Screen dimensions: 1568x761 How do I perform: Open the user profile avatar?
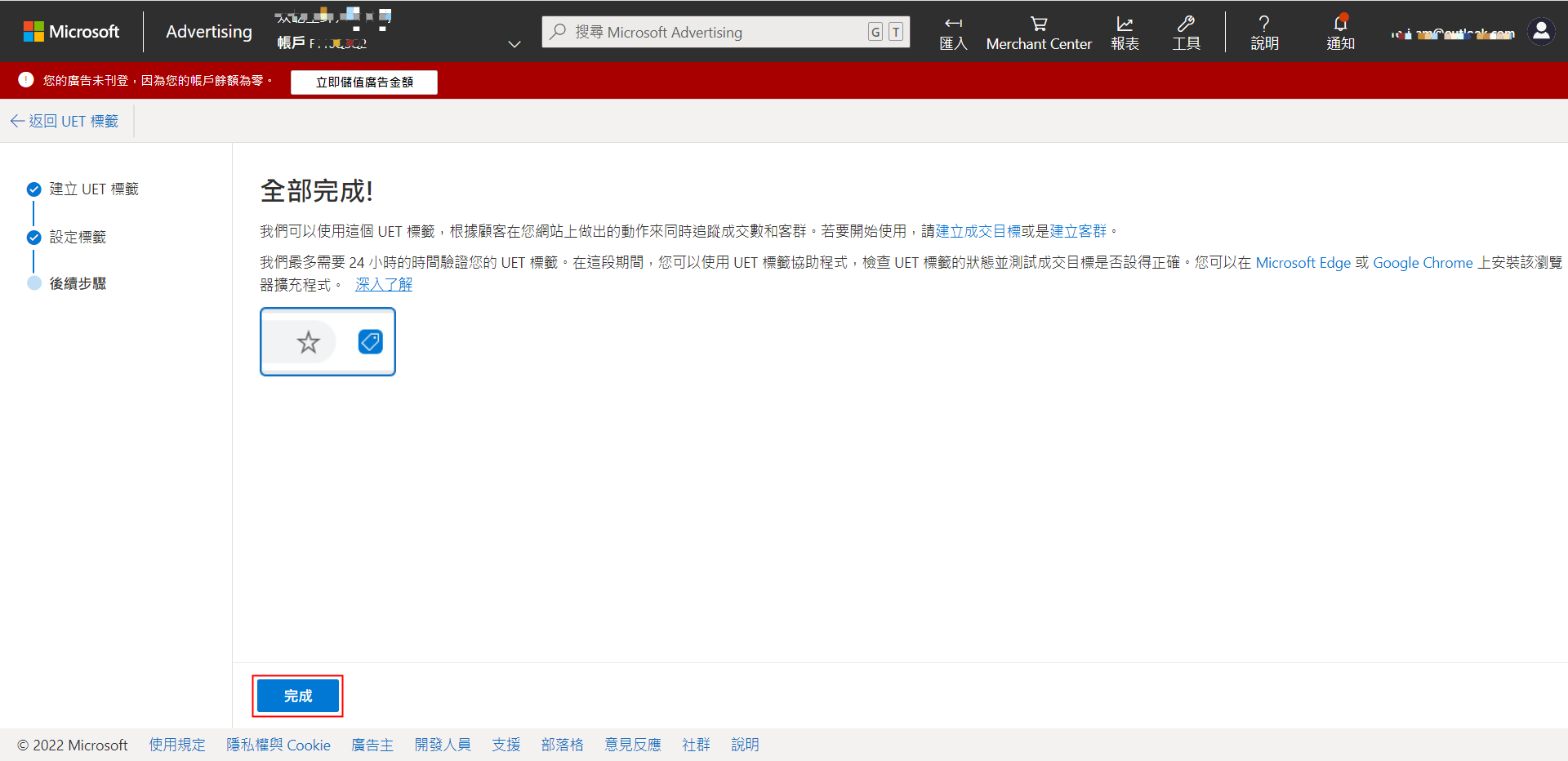pyautogui.click(x=1541, y=31)
